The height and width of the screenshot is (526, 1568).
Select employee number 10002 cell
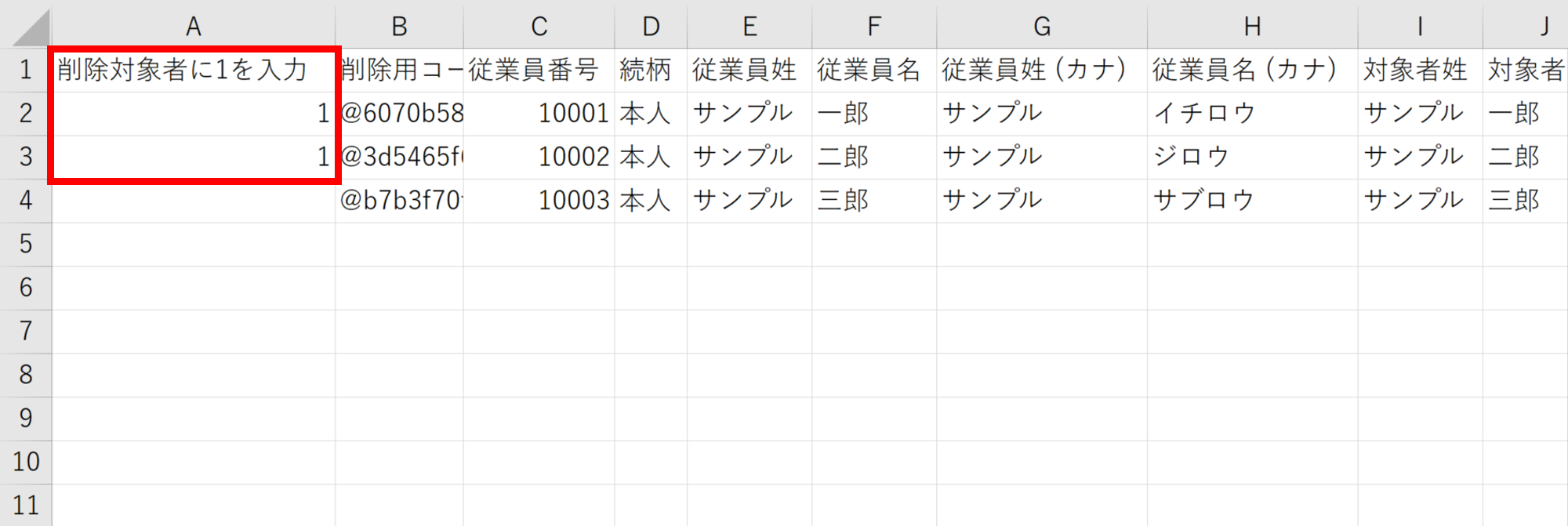[x=539, y=157]
